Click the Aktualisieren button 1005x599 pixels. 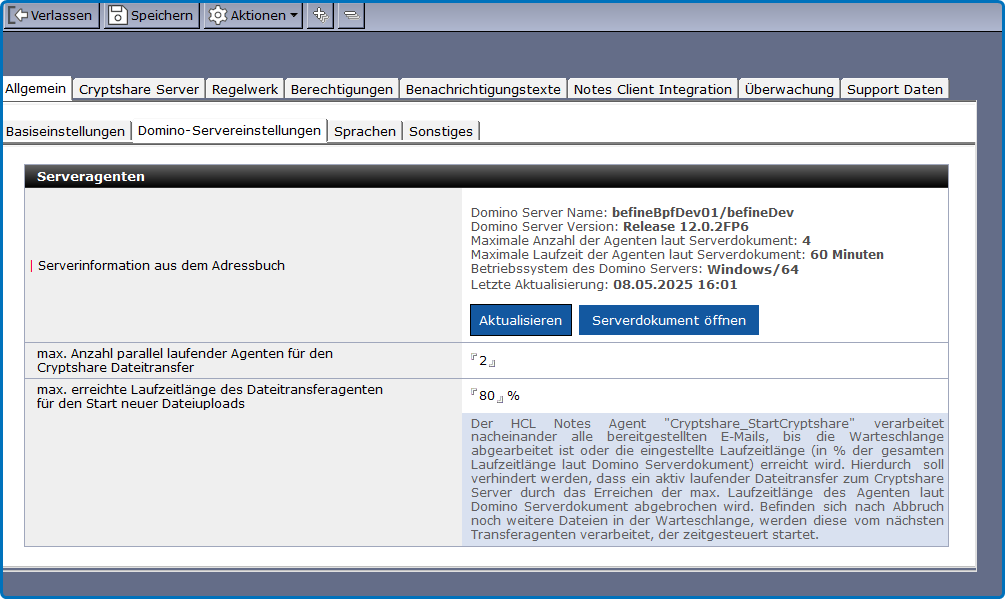click(520, 320)
